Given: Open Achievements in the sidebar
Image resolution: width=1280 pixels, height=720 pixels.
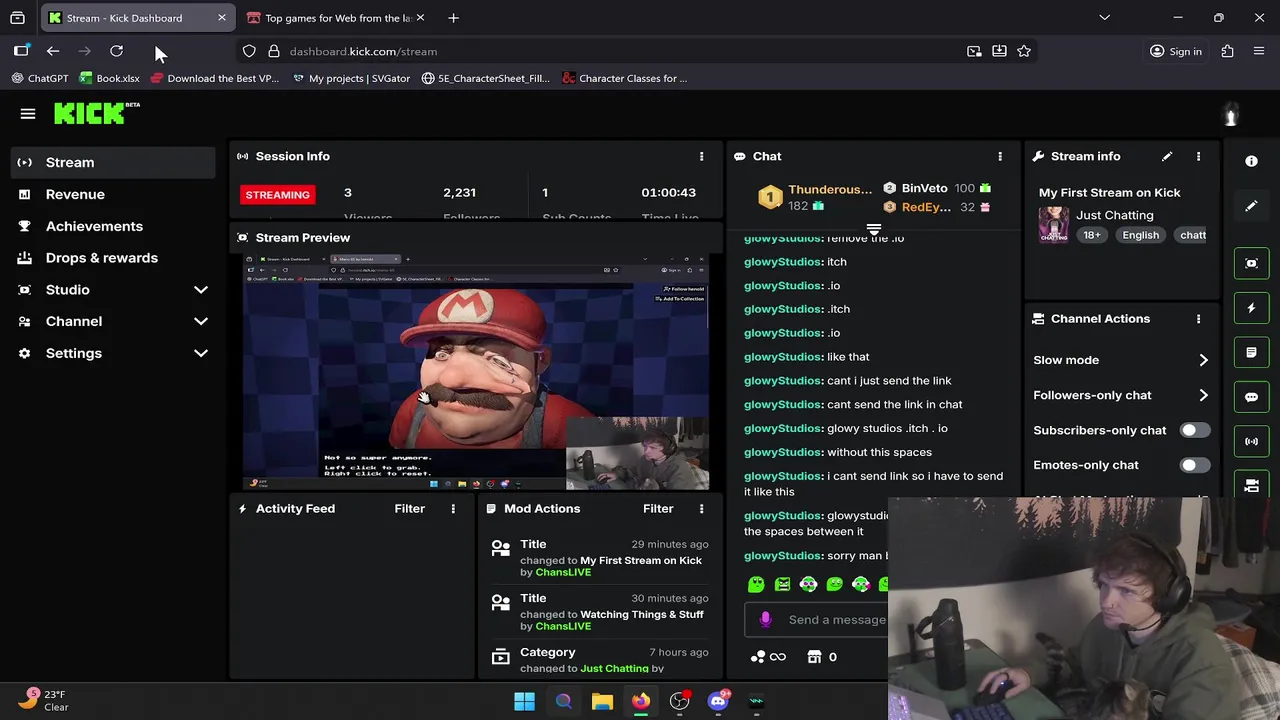Looking at the screenshot, I should pos(112,226).
